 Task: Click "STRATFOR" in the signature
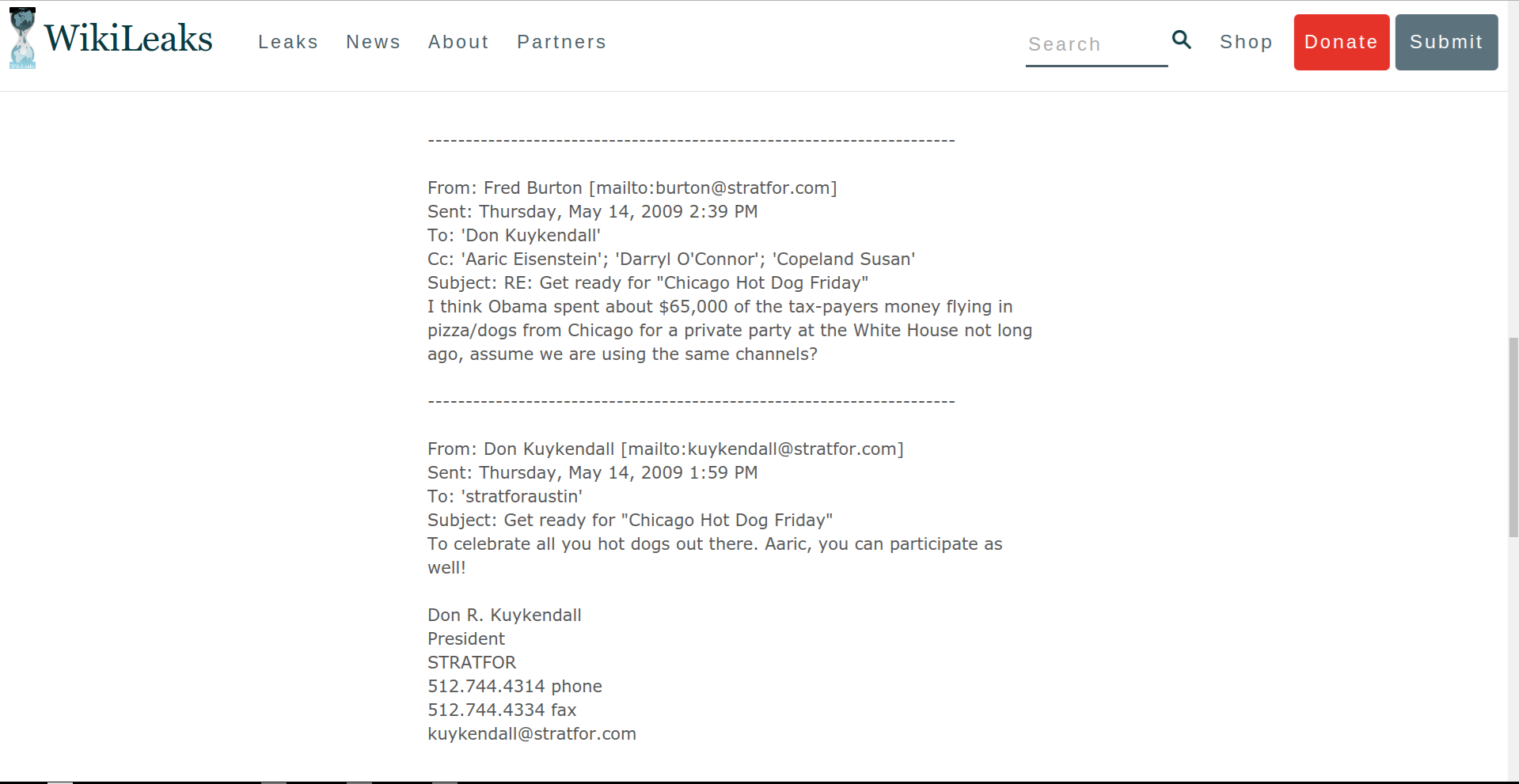click(x=472, y=663)
